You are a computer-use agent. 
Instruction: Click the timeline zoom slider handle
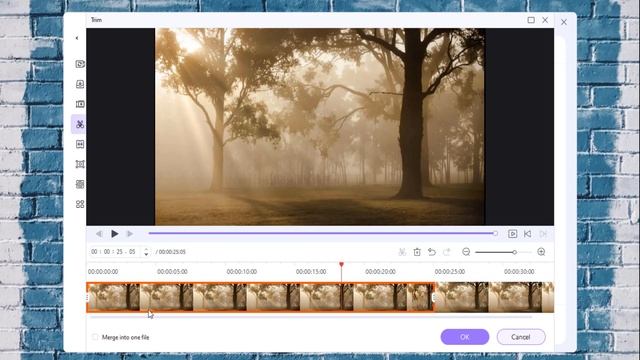(515, 252)
